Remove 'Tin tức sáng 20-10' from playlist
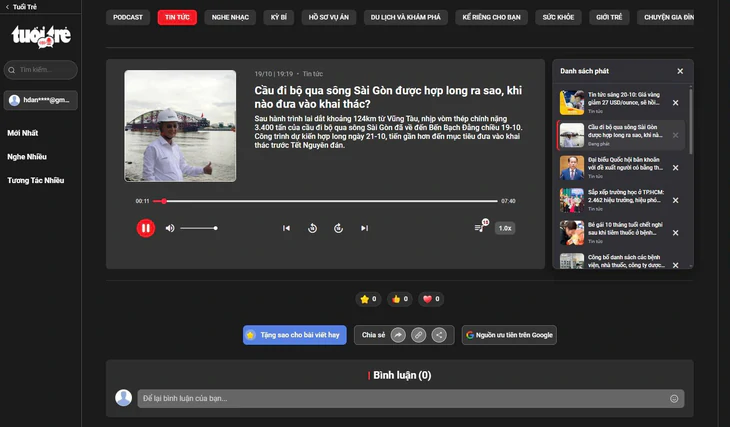 point(676,103)
